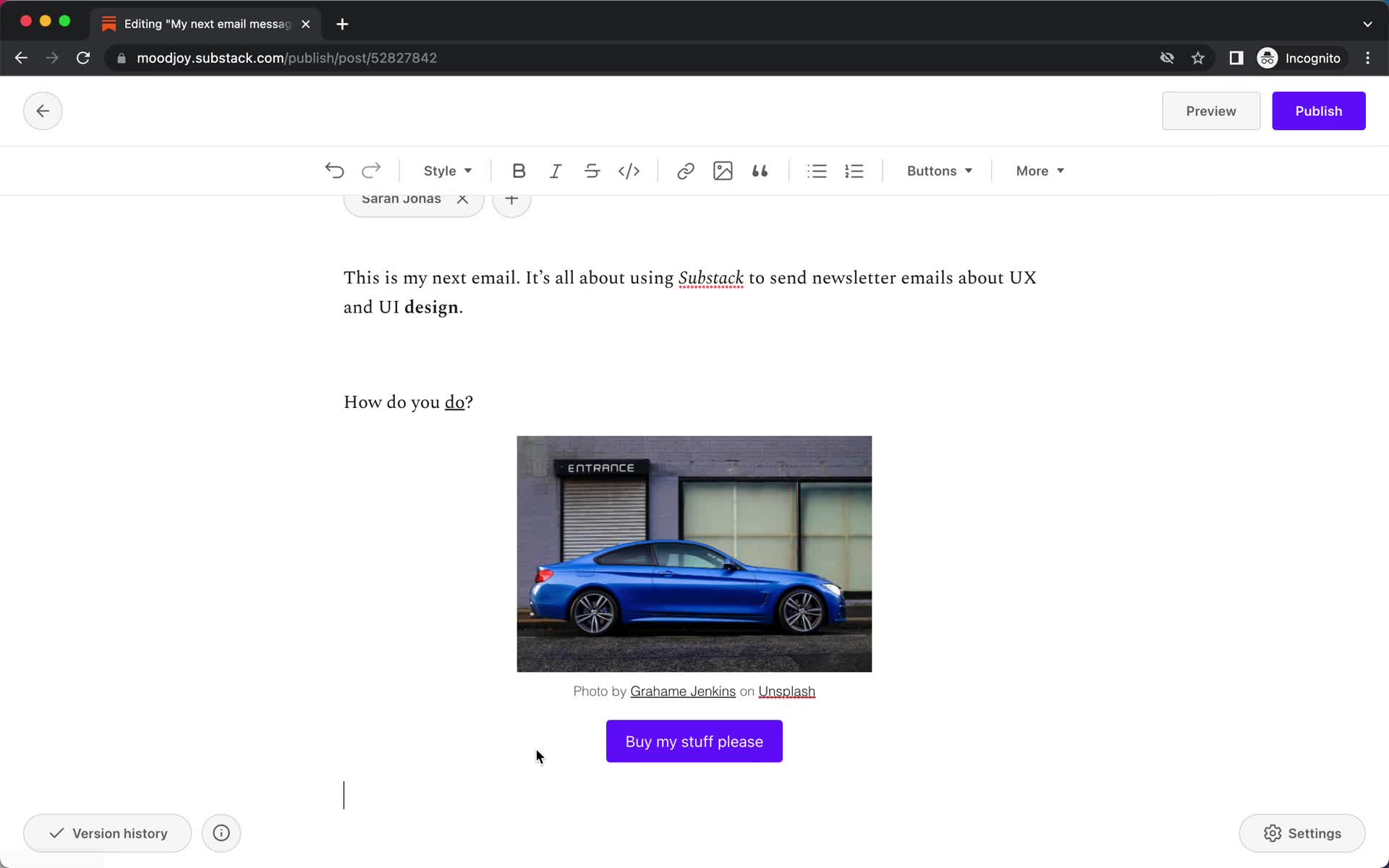Click the underlined word 'do'

point(454,402)
